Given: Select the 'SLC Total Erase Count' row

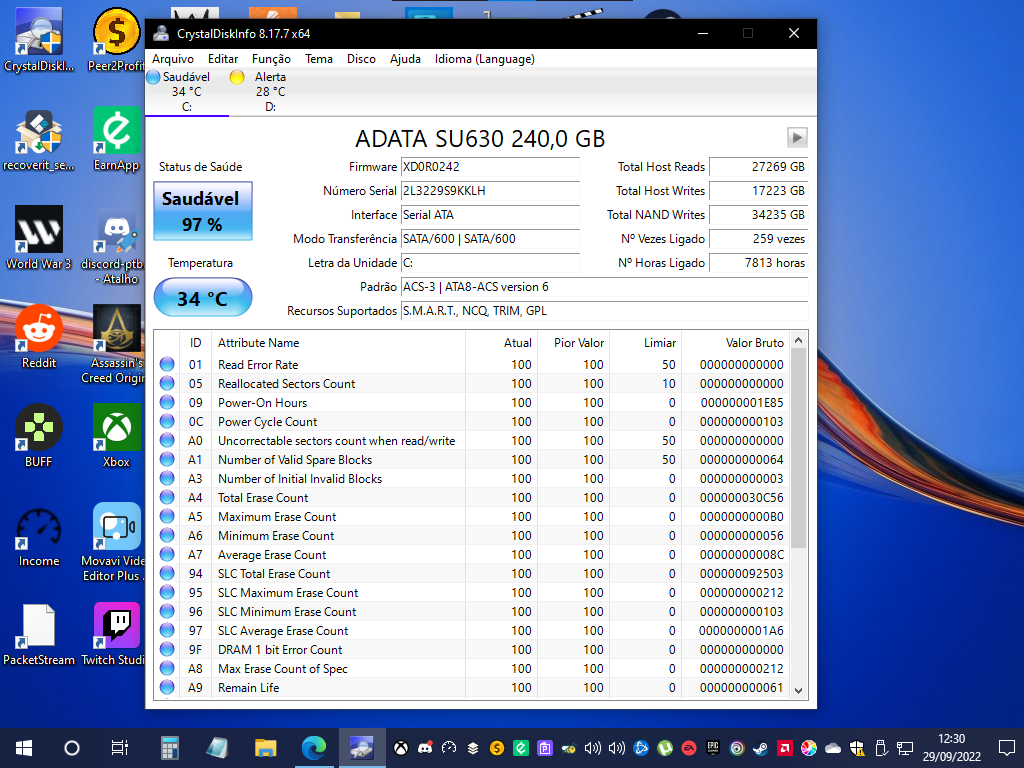Looking at the screenshot, I should (x=472, y=573).
